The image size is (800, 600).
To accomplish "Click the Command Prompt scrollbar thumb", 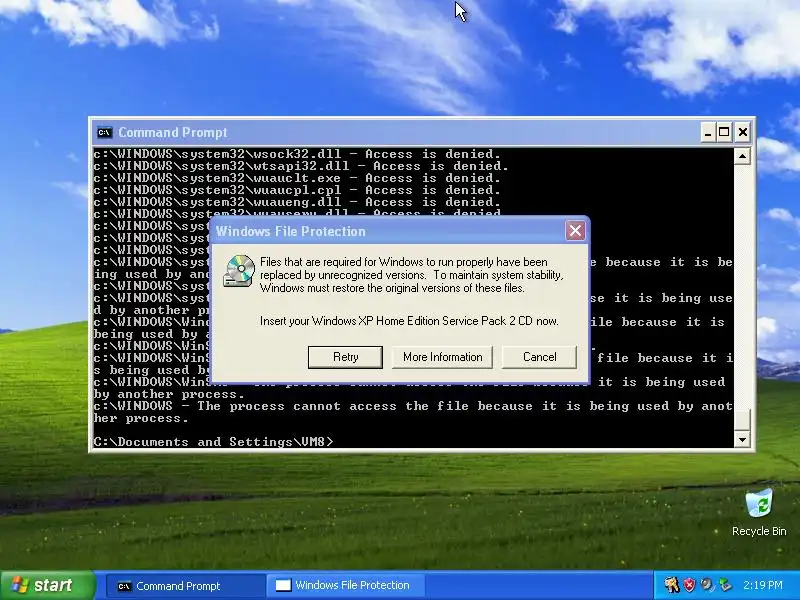I will (x=742, y=419).
